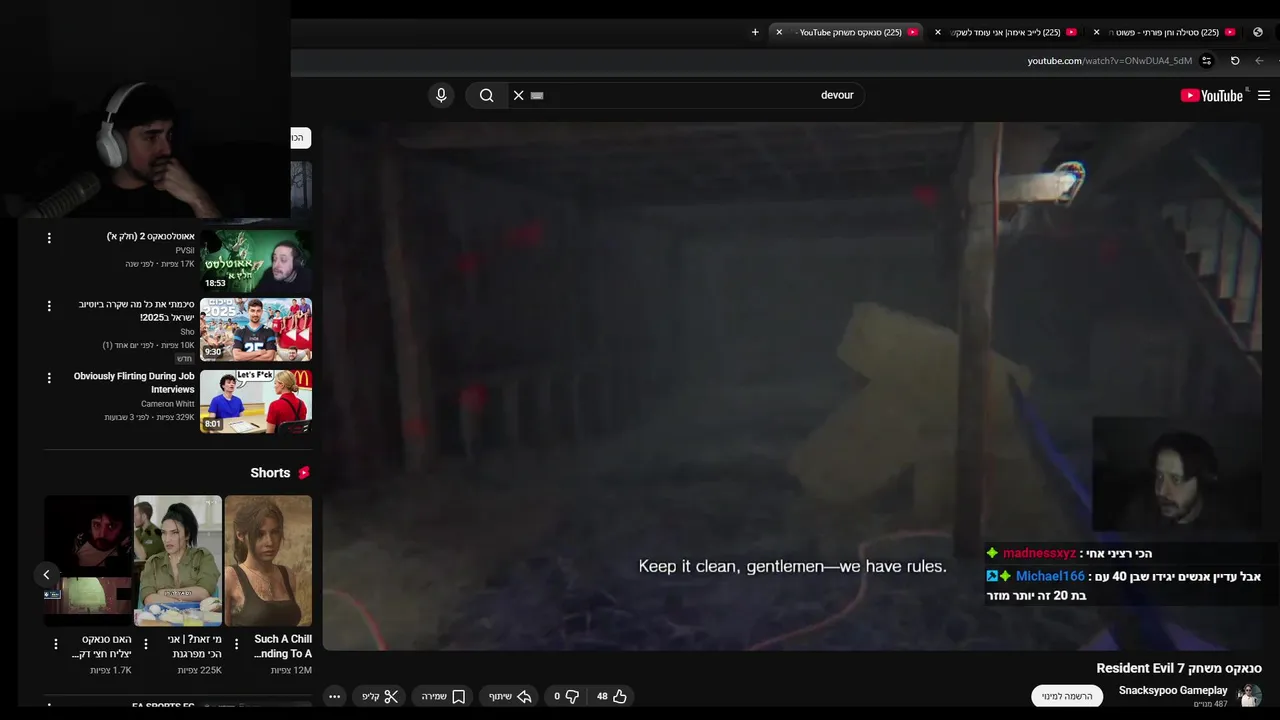Click the globe icon in browser tab strip
Viewport: 1280px width, 720px height.
coord(1258,32)
